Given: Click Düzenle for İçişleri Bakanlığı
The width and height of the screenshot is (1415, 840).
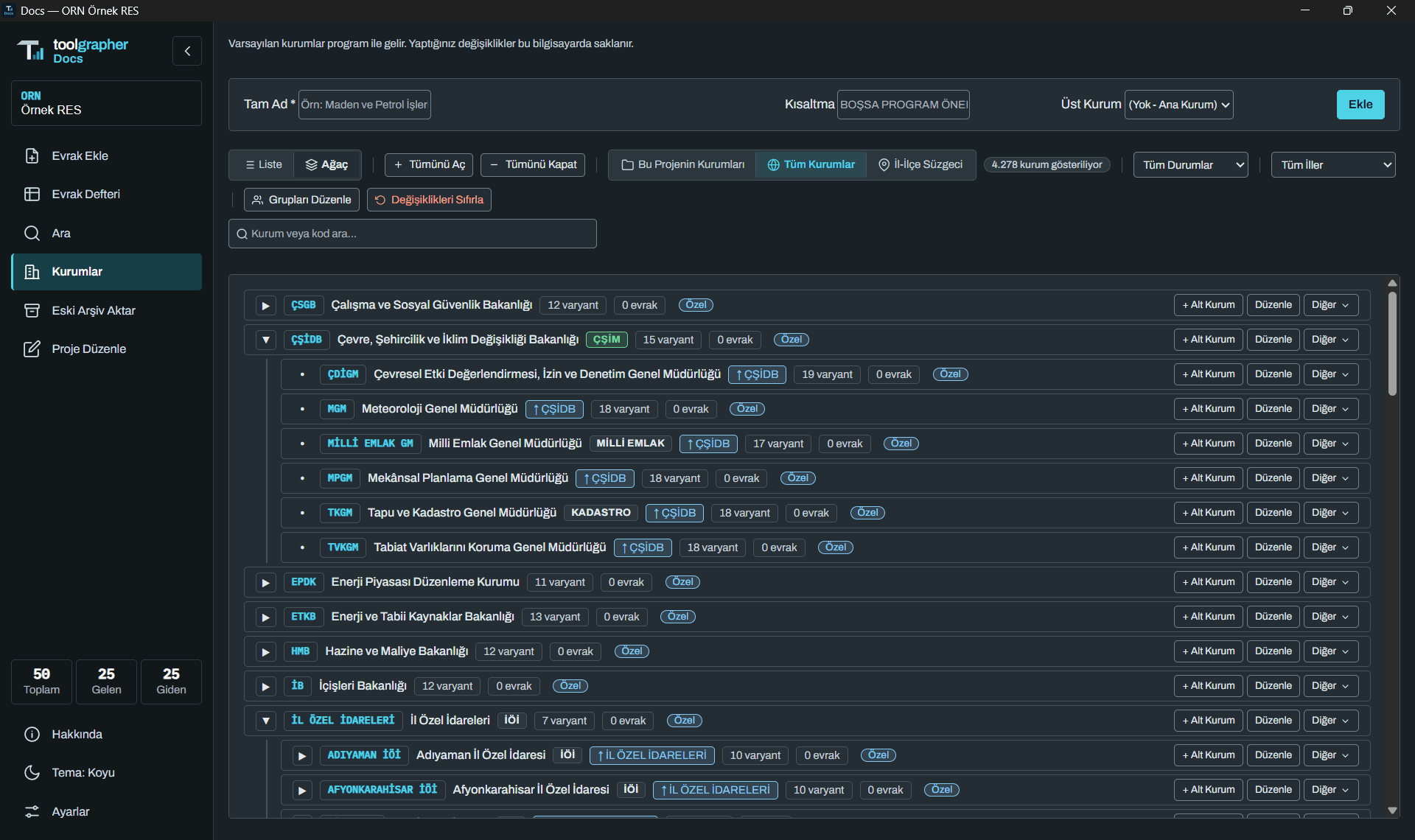Looking at the screenshot, I should coord(1273,686).
